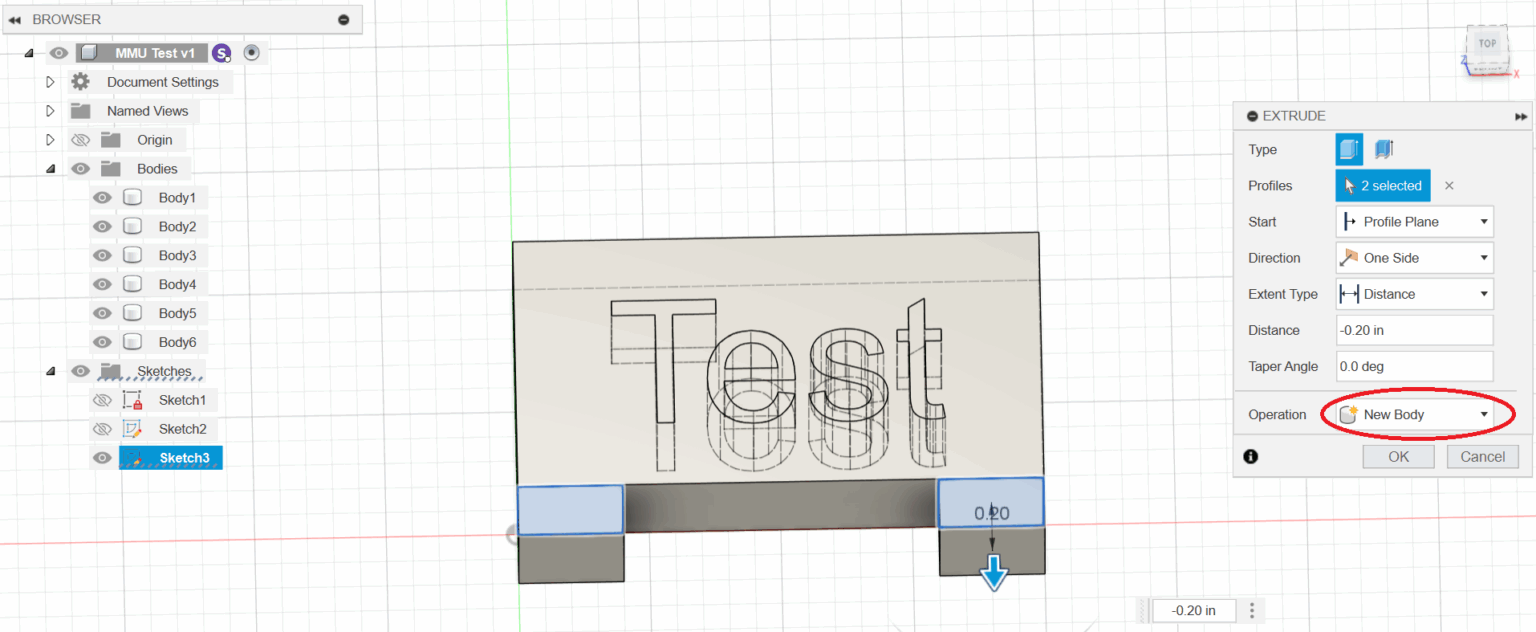Hide Body1 using its eye toggle
This screenshot has height=632, width=1536.
tap(101, 197)
